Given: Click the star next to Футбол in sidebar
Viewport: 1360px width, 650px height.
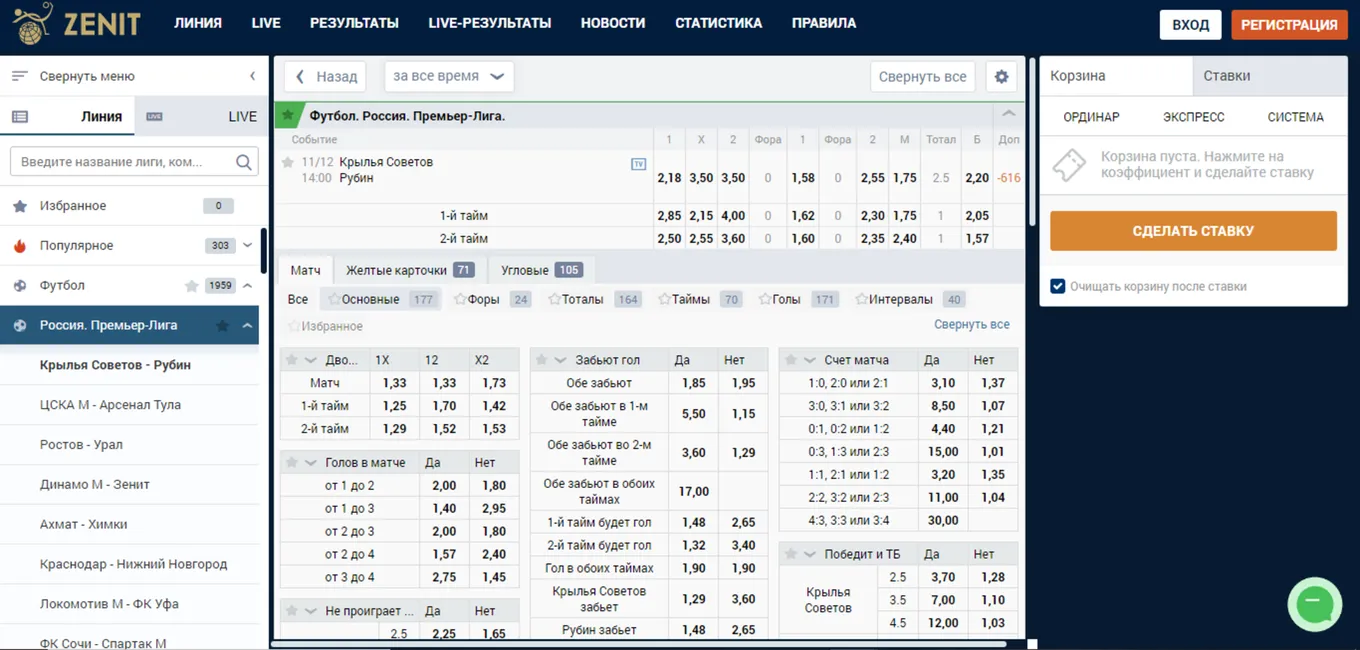Looking at the screenshot, I should point(192,286).
